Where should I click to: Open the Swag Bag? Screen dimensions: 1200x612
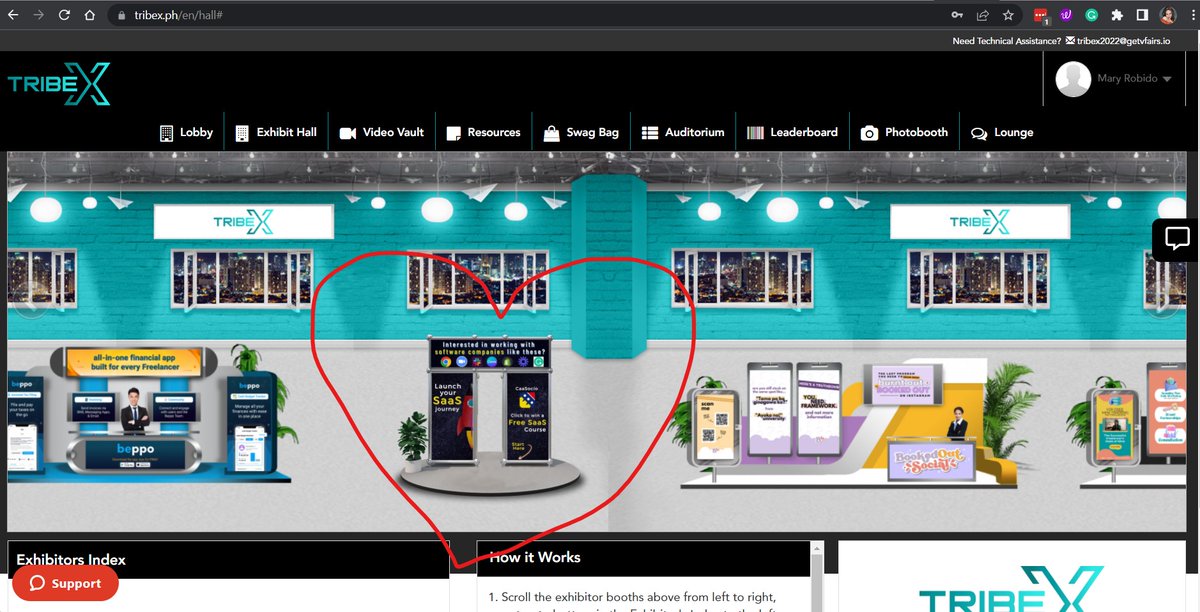pos(581,132)
